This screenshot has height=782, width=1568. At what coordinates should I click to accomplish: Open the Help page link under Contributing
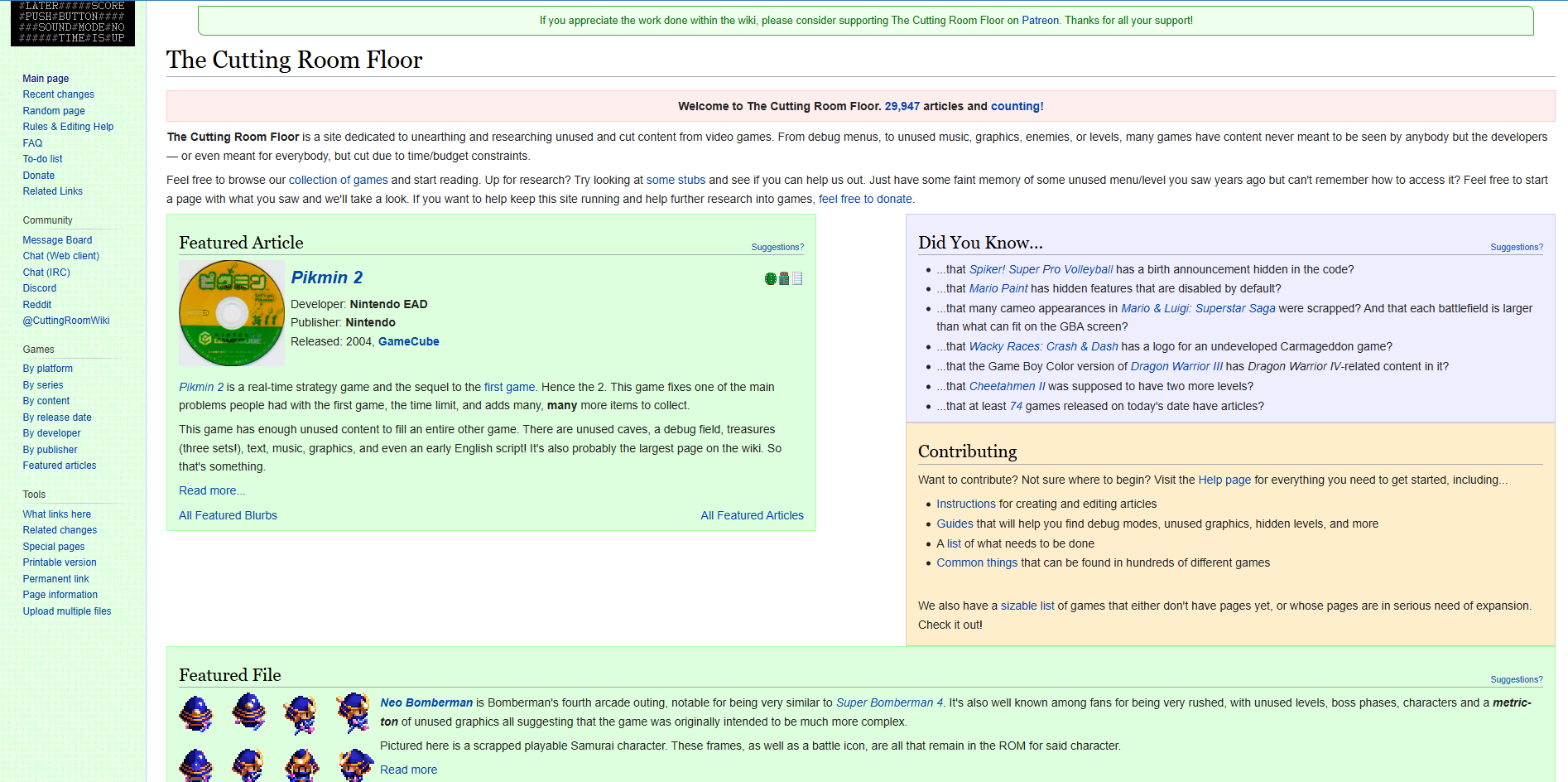tap(1224, 480)
